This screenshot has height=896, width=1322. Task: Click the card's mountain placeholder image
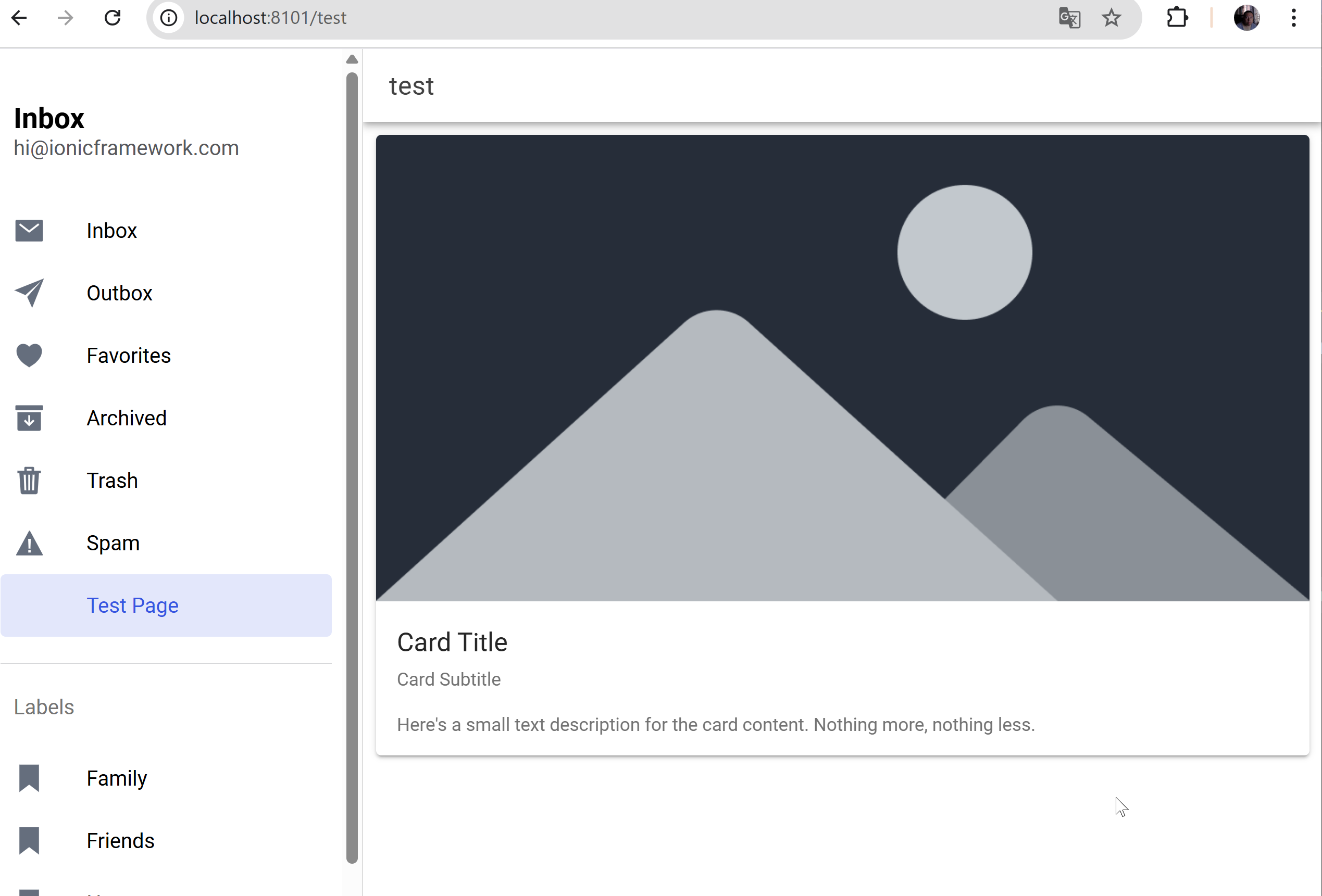tap(842, 368)
